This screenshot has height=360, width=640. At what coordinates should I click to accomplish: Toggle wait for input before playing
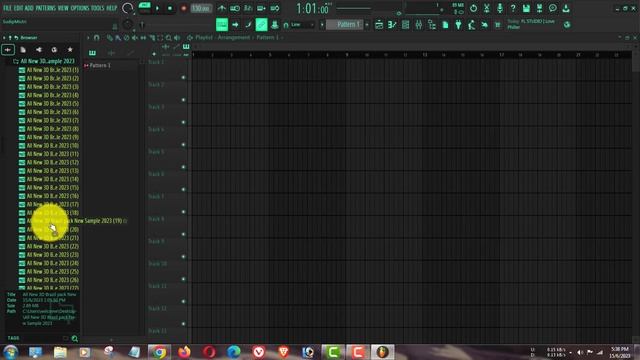pos(235,8)
